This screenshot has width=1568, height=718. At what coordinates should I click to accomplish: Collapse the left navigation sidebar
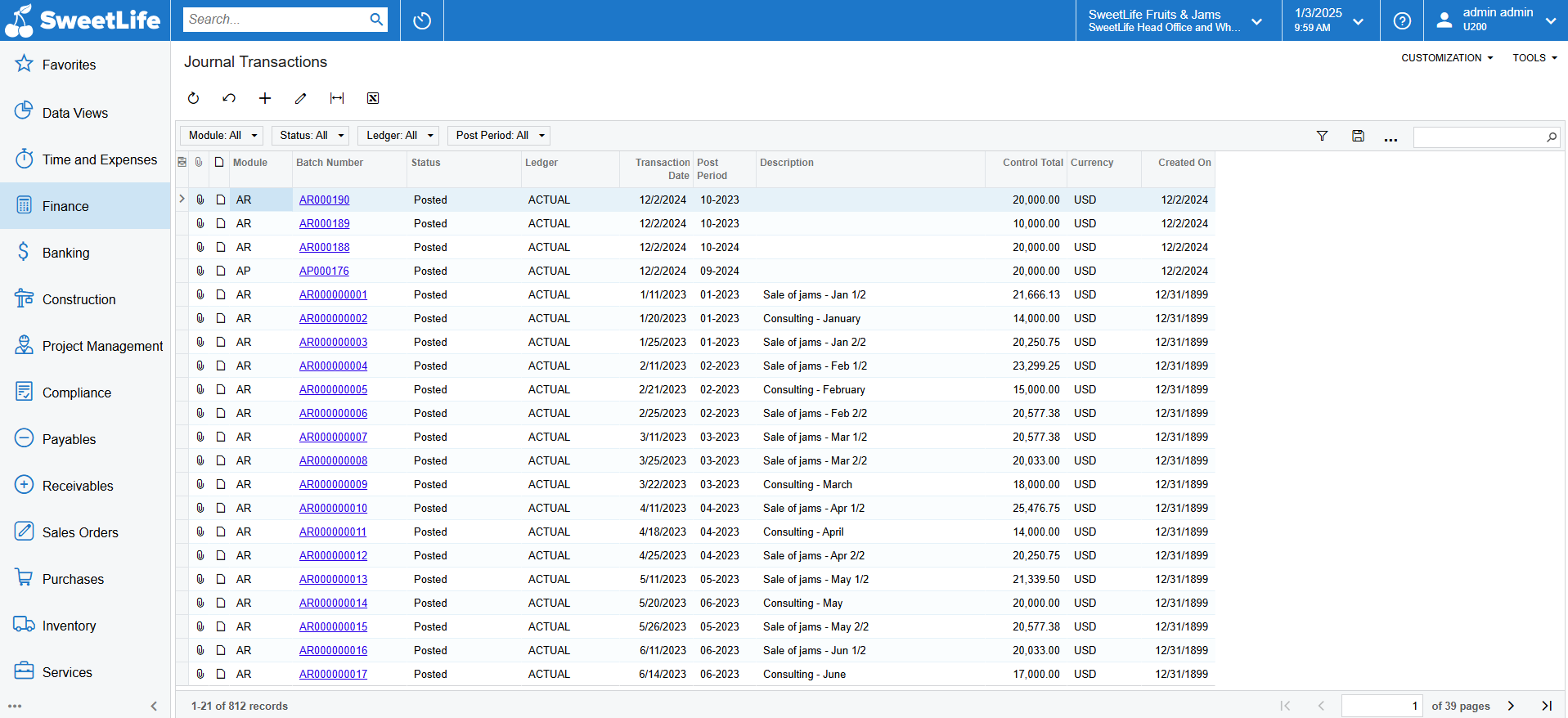(x=154, y=706)
